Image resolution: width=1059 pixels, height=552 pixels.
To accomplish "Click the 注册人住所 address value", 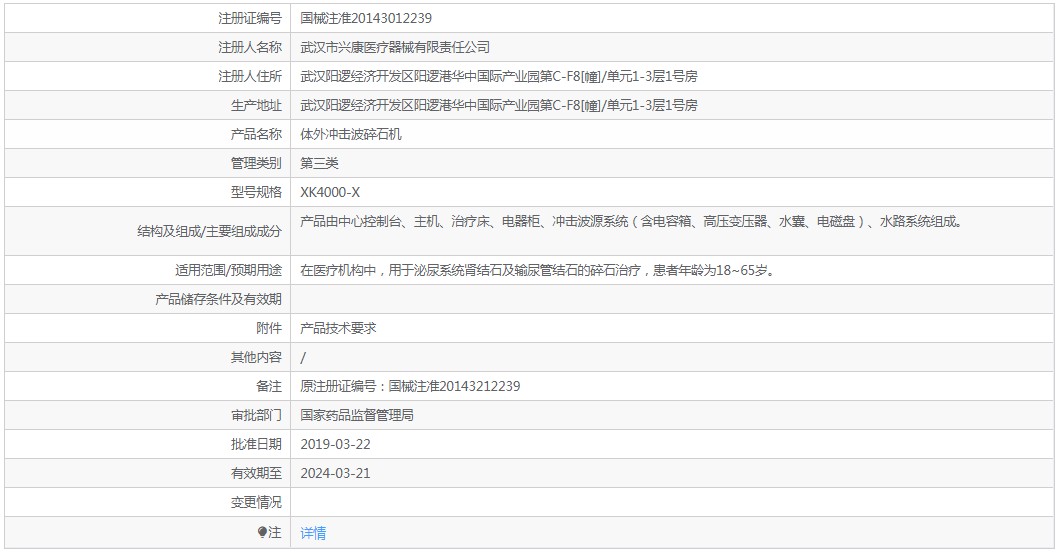I will 498,76.
